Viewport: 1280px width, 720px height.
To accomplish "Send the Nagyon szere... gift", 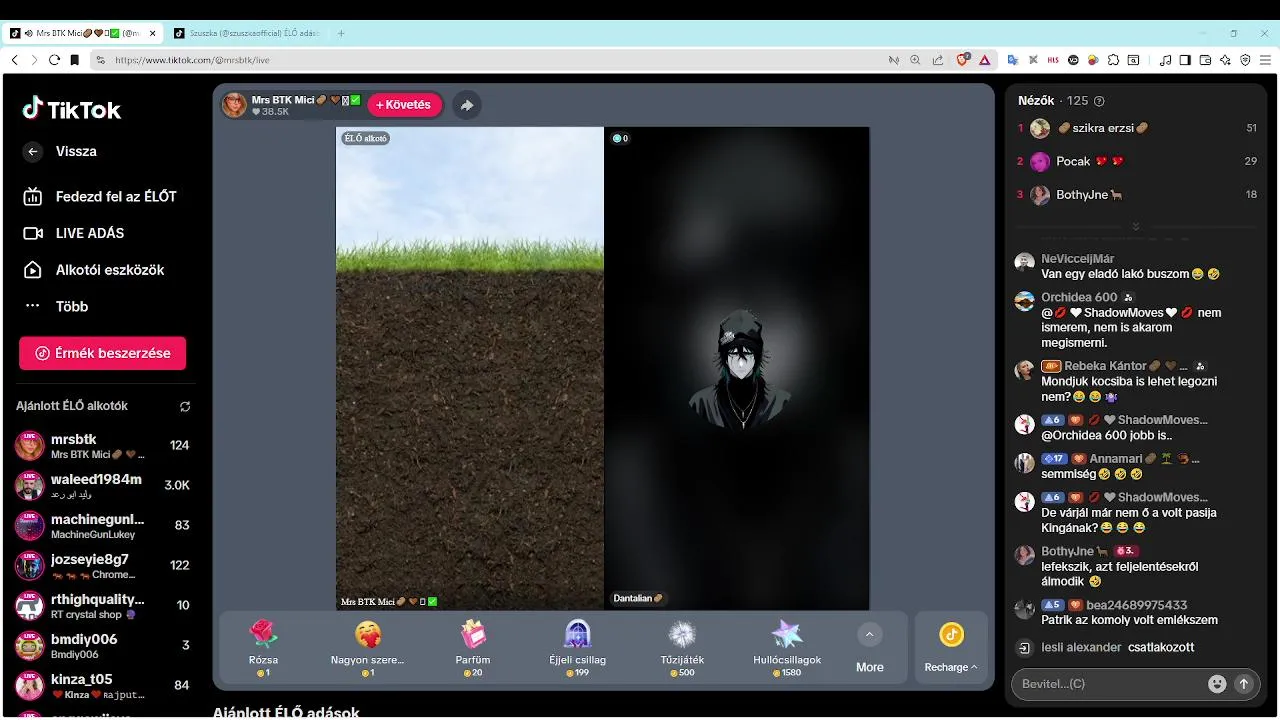I will click(x=368, y=648).
